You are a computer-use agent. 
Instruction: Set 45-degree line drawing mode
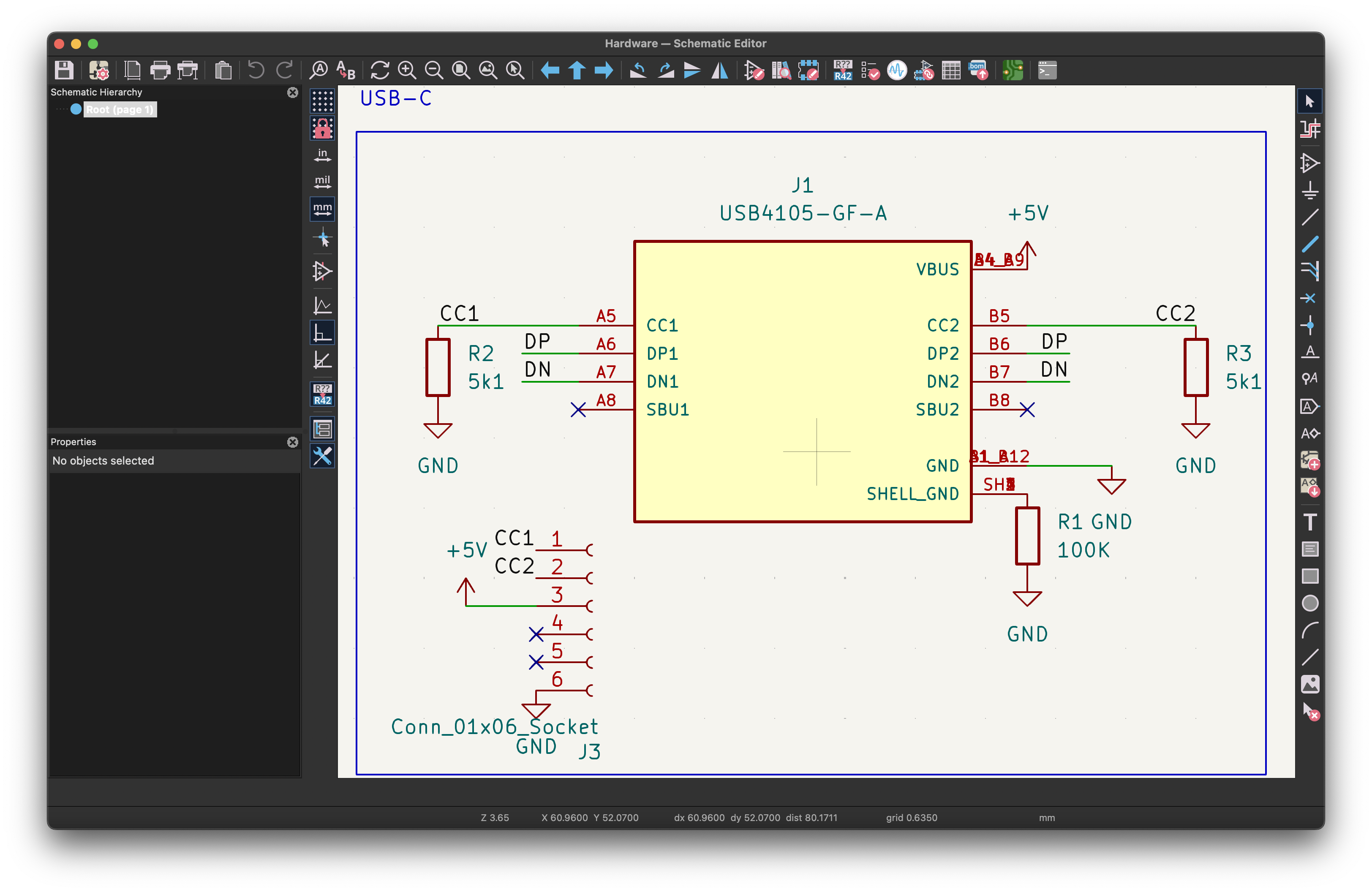322,360
